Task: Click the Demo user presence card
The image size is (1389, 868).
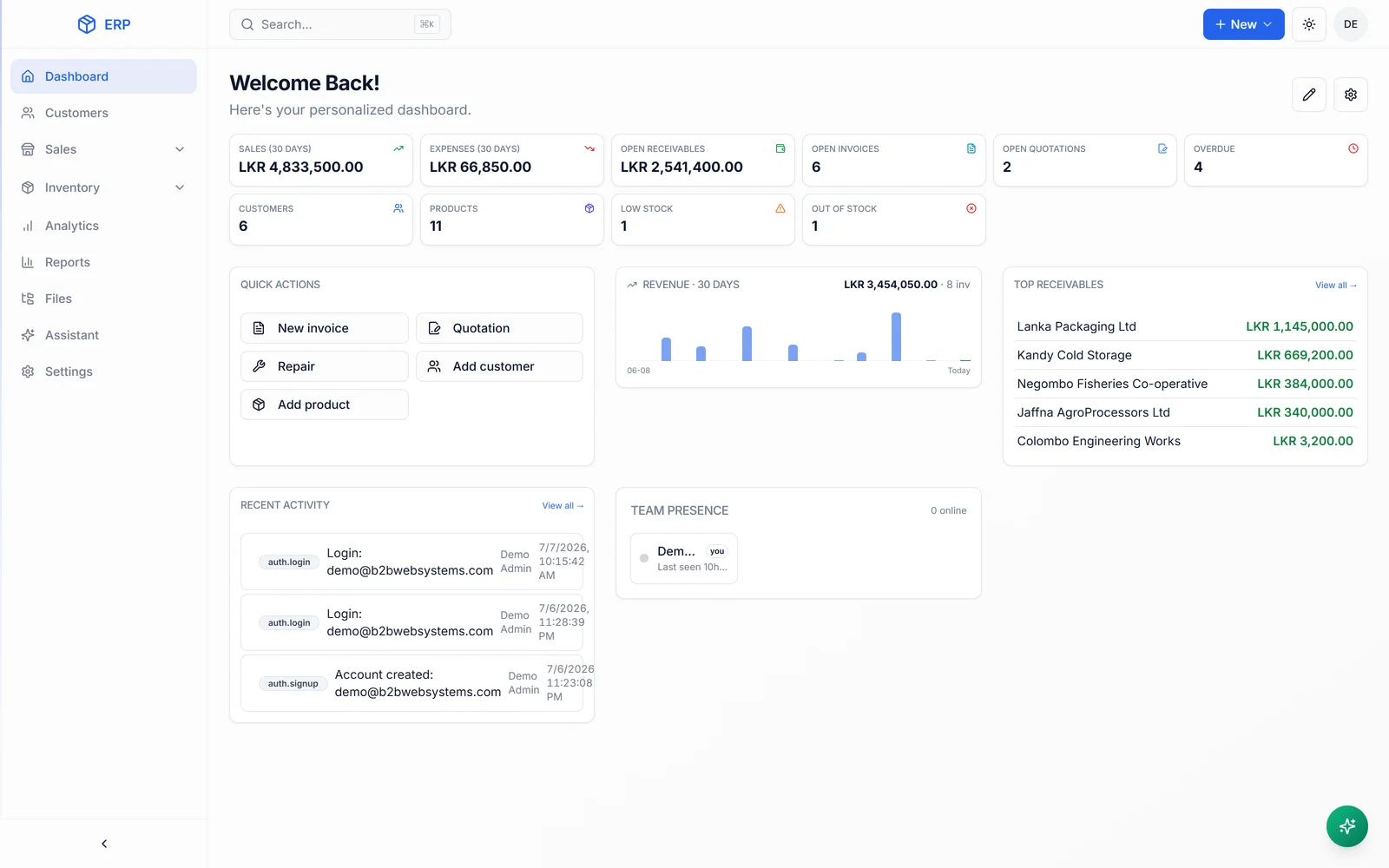Action: (x=684, y=559)
